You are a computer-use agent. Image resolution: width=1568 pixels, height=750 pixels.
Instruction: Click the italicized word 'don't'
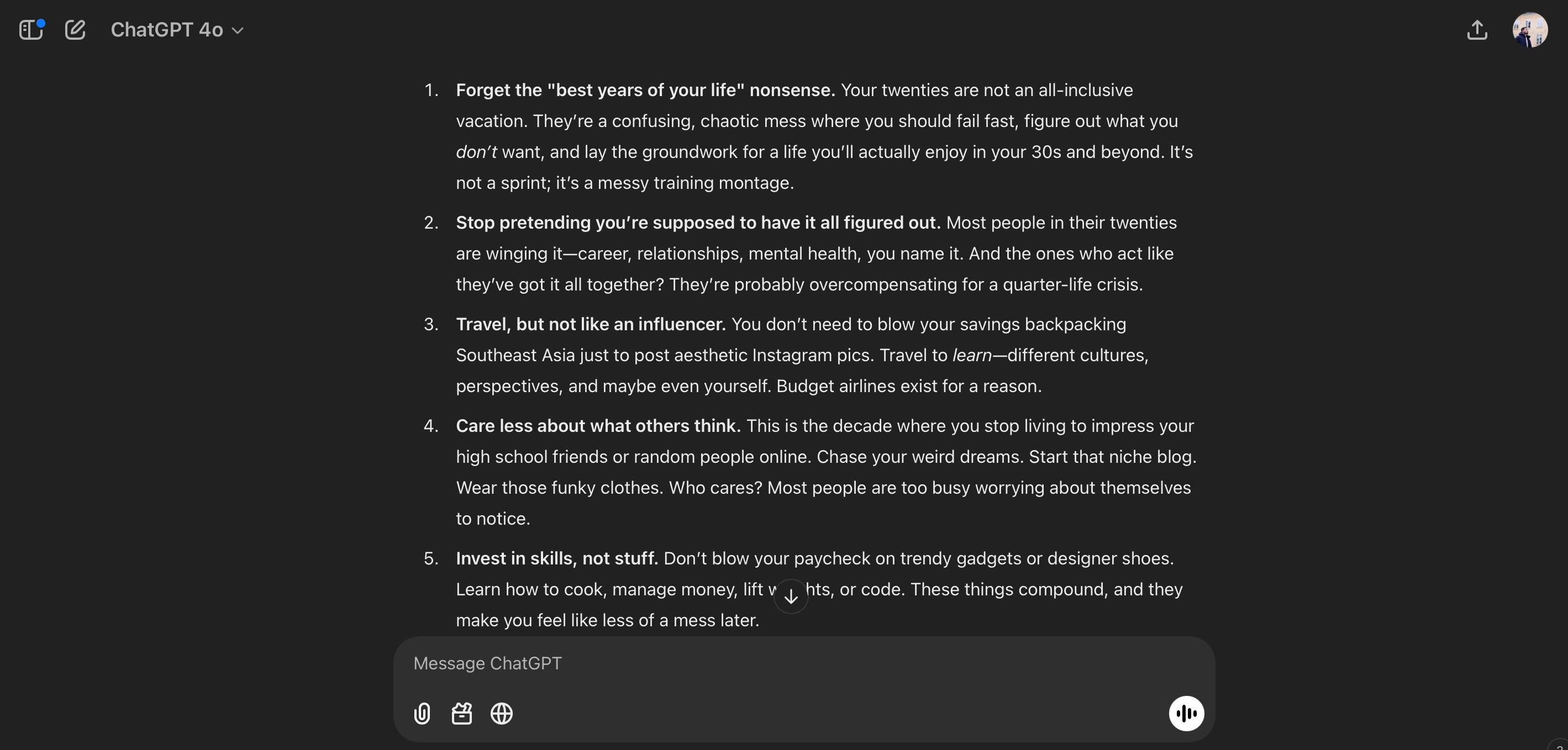476,152
